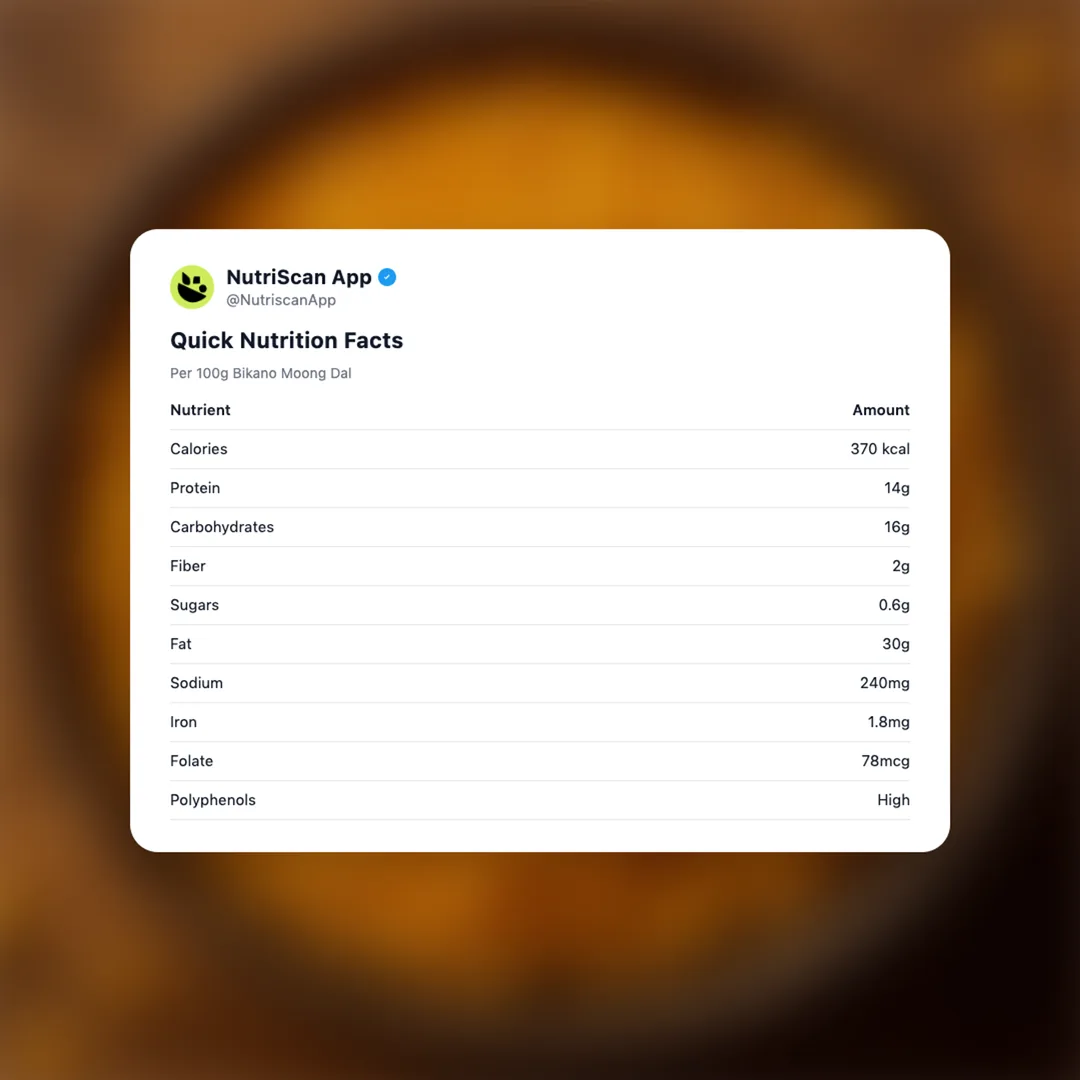Click the Carbohydrates row label

(222, 527)
